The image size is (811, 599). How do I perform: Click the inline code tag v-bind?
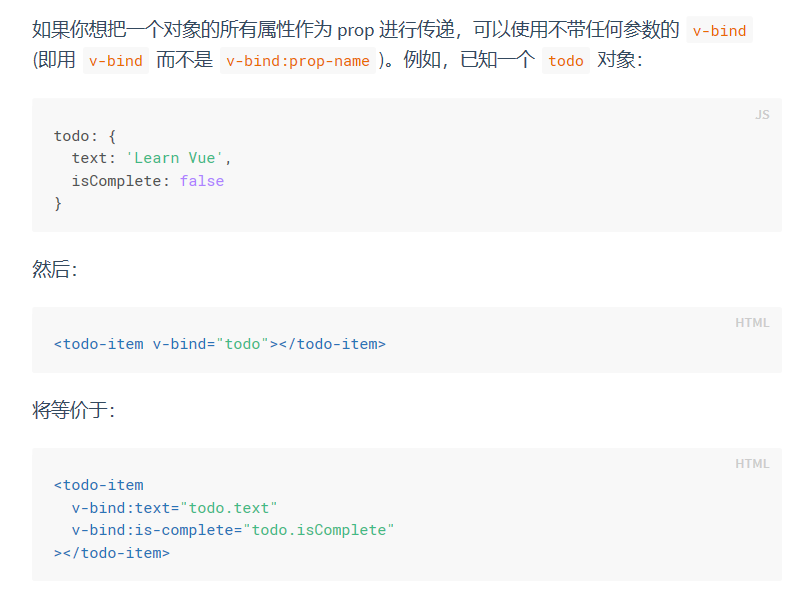pos(719,31)
